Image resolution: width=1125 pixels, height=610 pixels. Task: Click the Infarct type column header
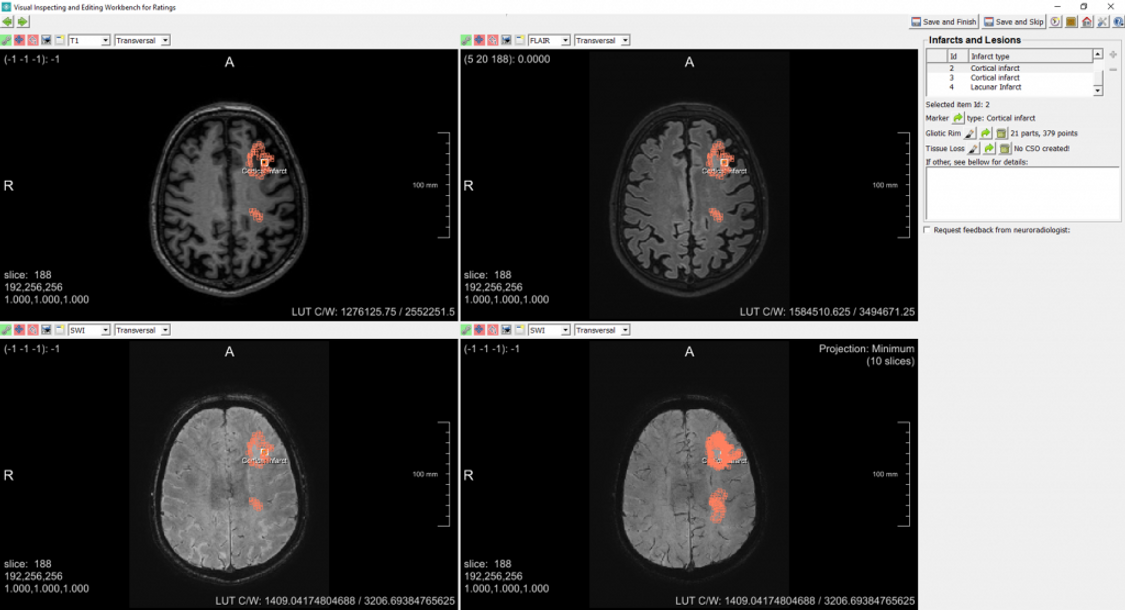click(x=1030, y=56)
